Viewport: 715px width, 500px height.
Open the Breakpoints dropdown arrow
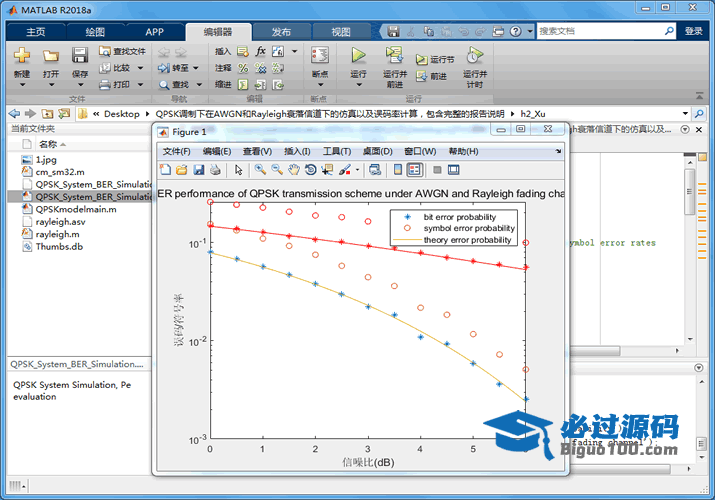[x=320, y=85]
